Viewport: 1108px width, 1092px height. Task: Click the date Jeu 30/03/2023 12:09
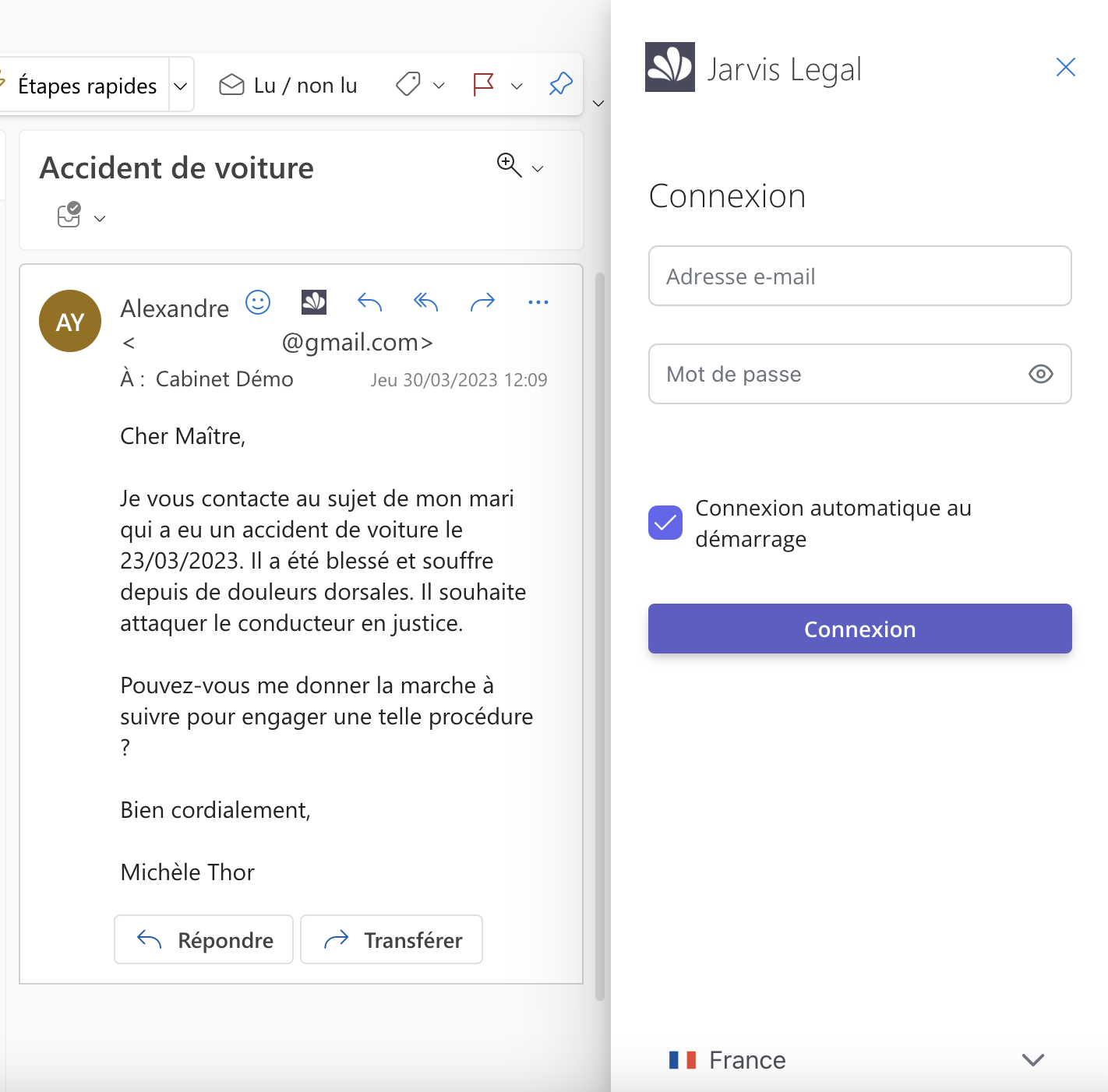(x=459, y=380)
